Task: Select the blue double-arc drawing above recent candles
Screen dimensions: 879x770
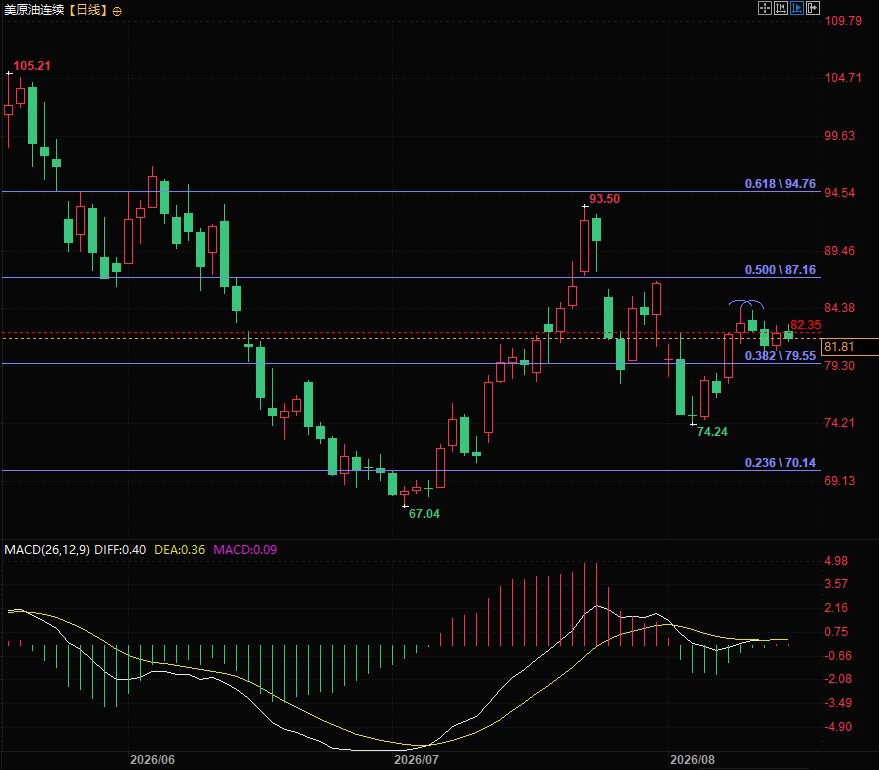Action: point(746,304)
